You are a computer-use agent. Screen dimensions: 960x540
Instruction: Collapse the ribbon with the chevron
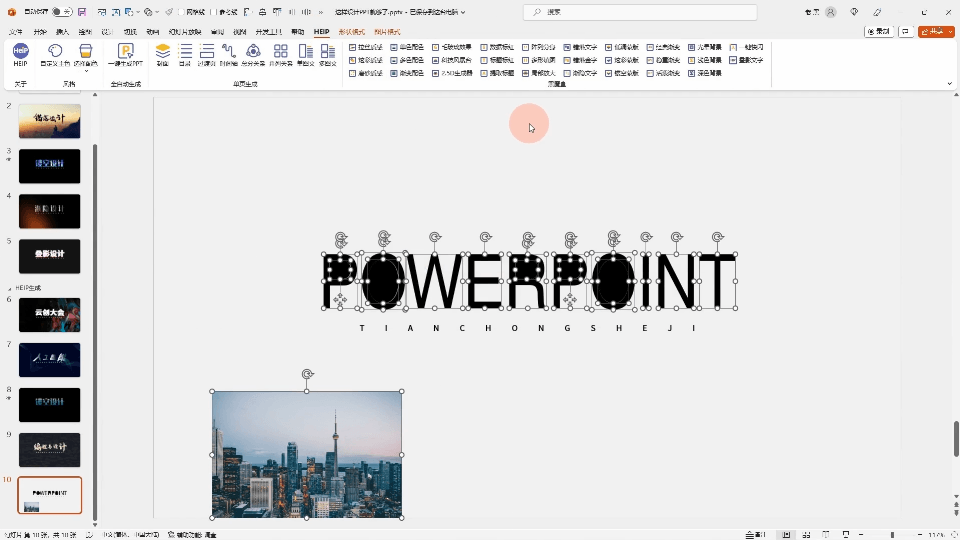(950, 83)
